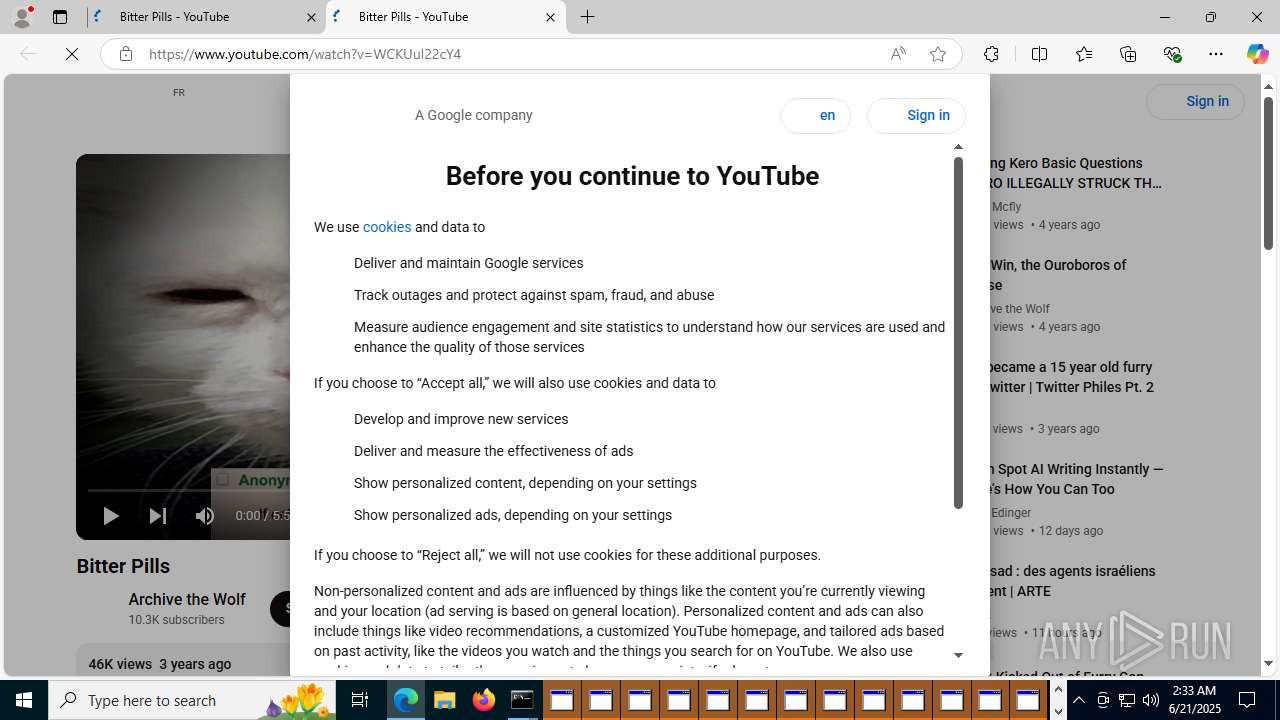Open Twitter Philes Pt. 2 video
The image size is (1280, 720).
1071,377
